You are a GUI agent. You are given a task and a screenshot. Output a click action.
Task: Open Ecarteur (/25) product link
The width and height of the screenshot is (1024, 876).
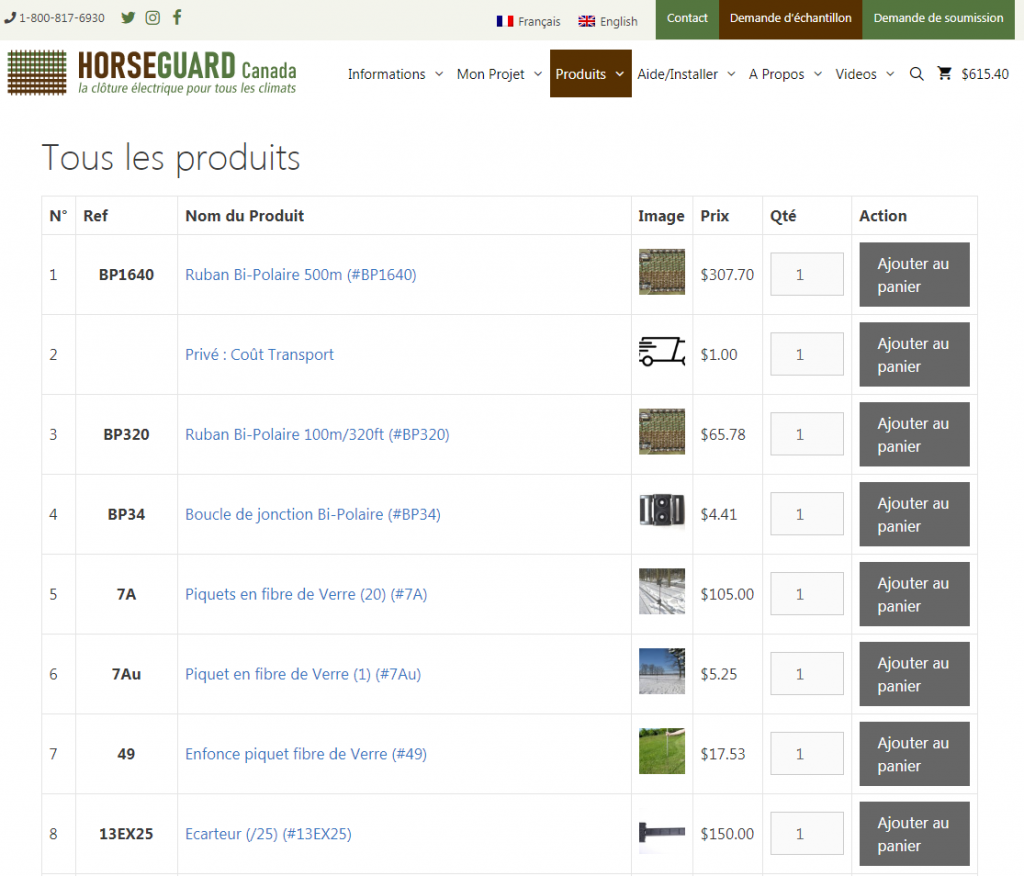[x=268, y=834]
